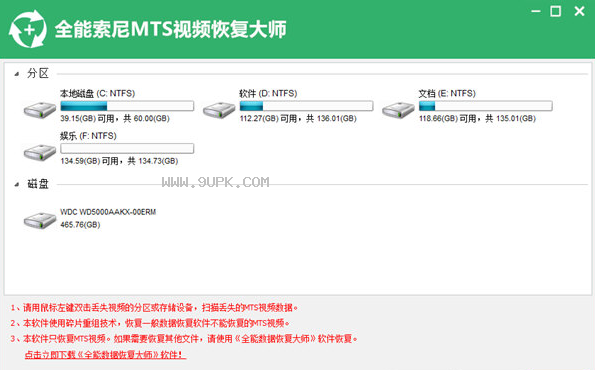Screen dimensions: 595x370
Task: Open the 点击立即下载《全能数据恢复大师》 link
Action: tap(105, 355)
